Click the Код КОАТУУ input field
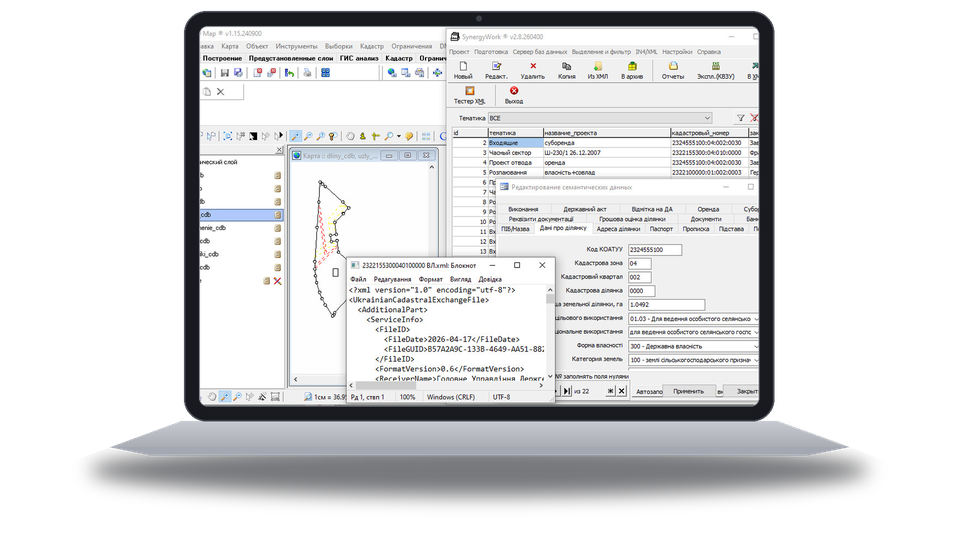The width and height of the screenshot is (958, 537). tap(655, 250)
